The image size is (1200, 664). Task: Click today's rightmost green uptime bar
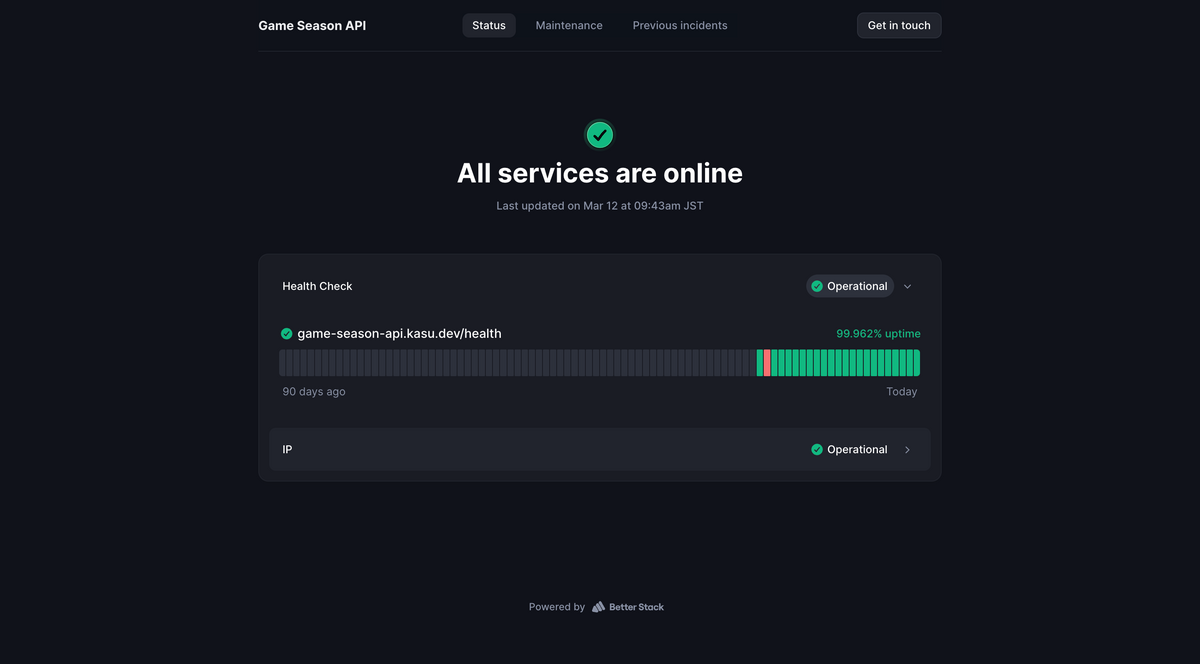(915, 363)
